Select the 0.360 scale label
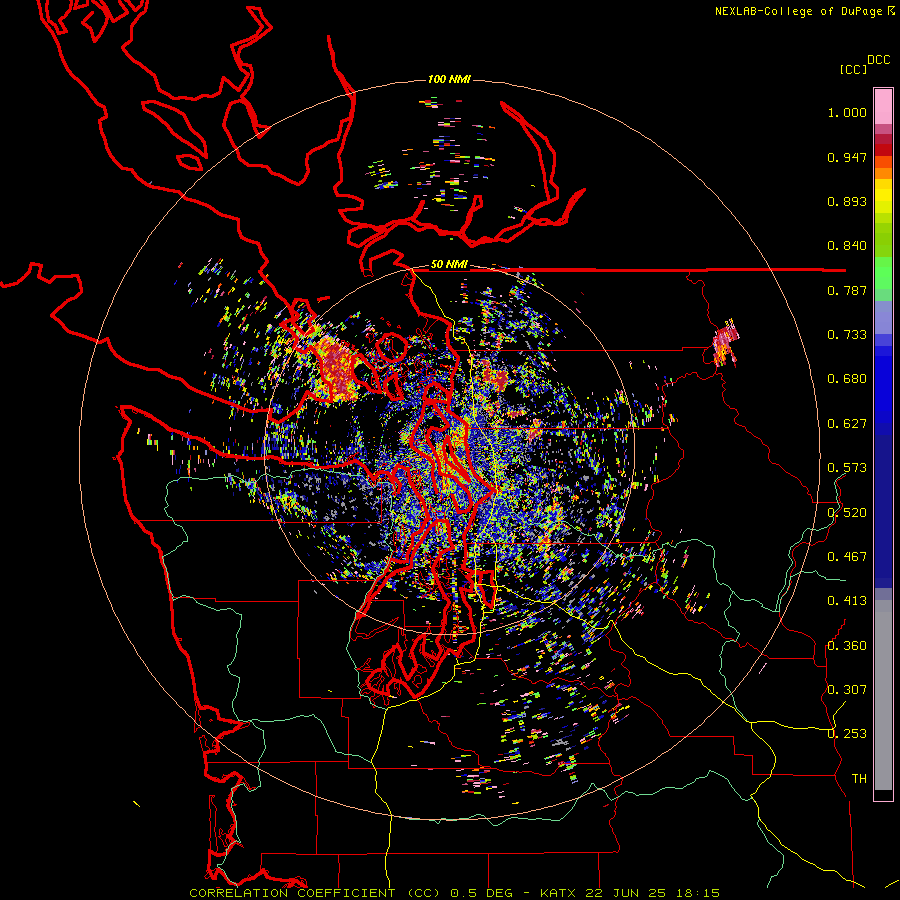Image resolution: width=900 pixels, height=900 pixels. [847, 646]
